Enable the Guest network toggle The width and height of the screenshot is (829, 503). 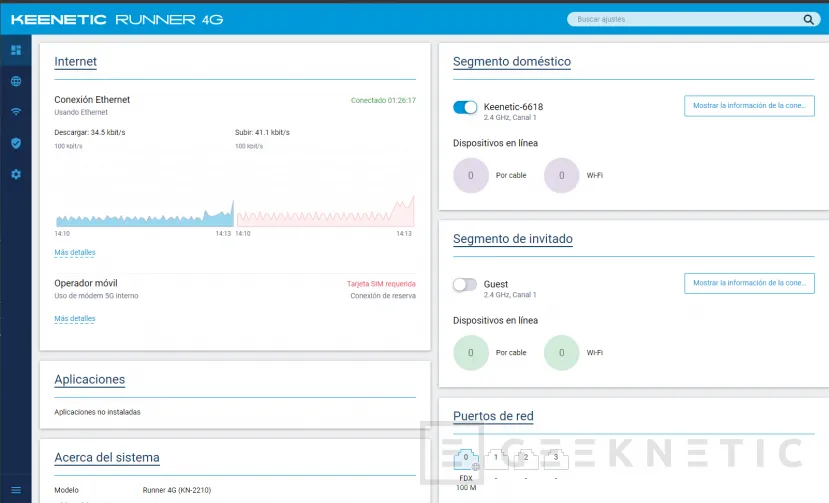pos(465,285)
